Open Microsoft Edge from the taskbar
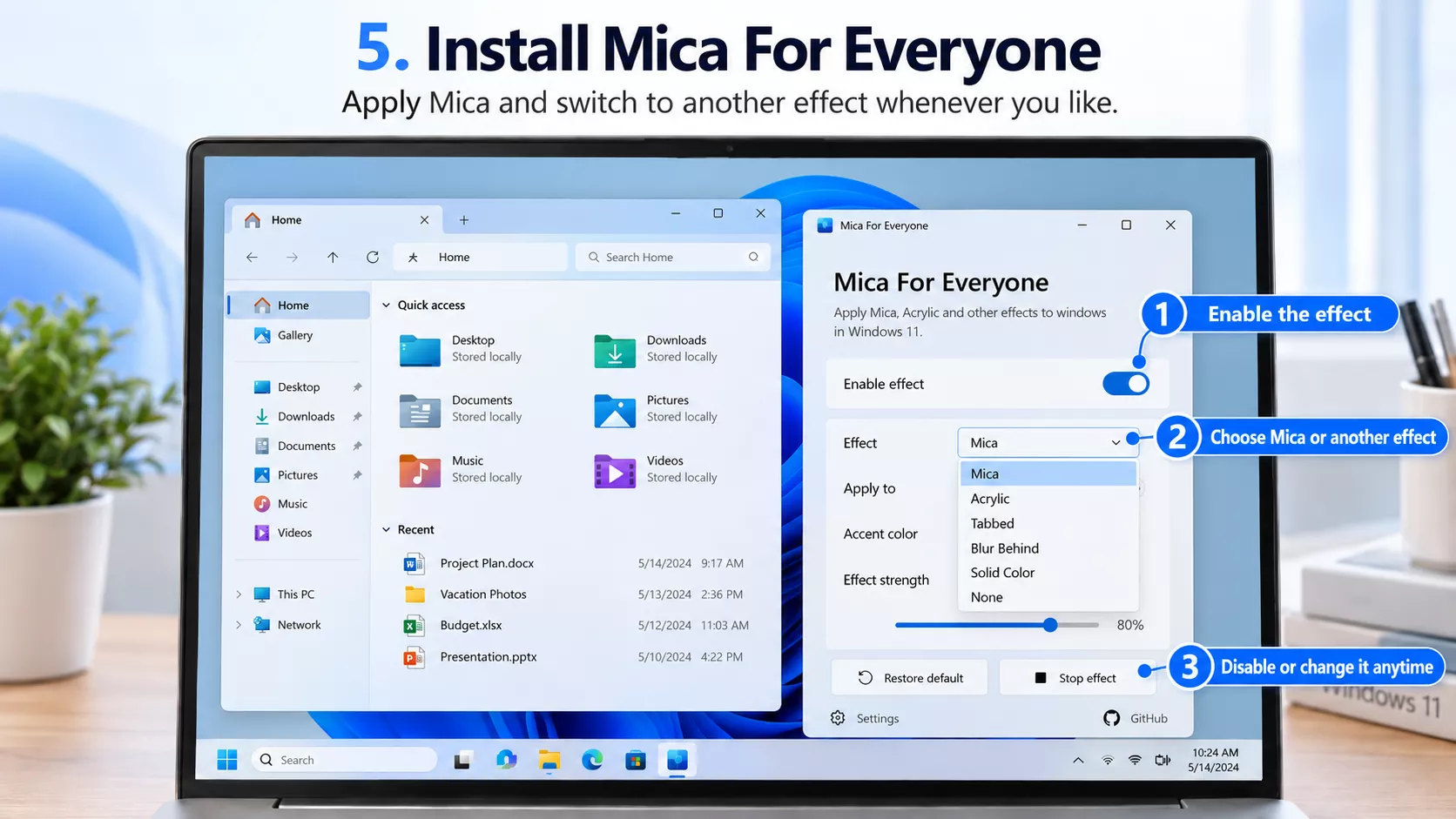Screen dimensions: 1456x819 point(592,760)
